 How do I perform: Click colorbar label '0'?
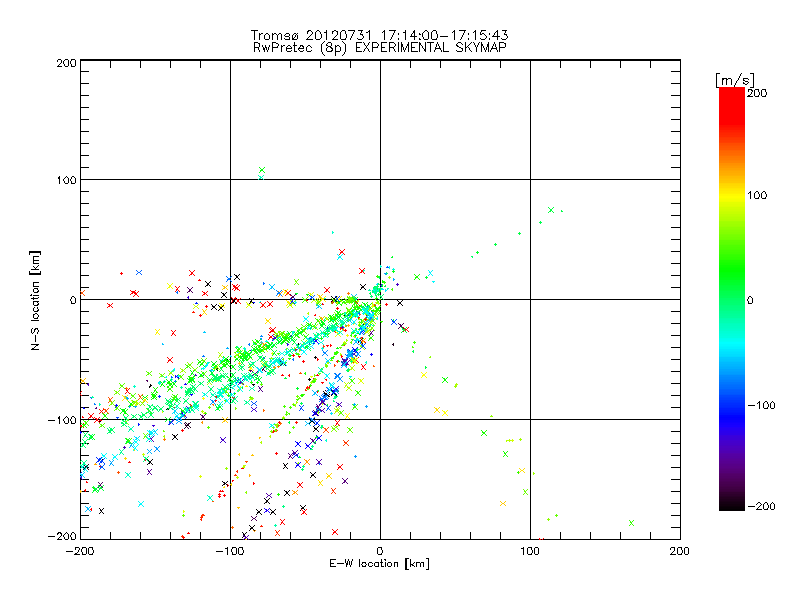[750, 300]
